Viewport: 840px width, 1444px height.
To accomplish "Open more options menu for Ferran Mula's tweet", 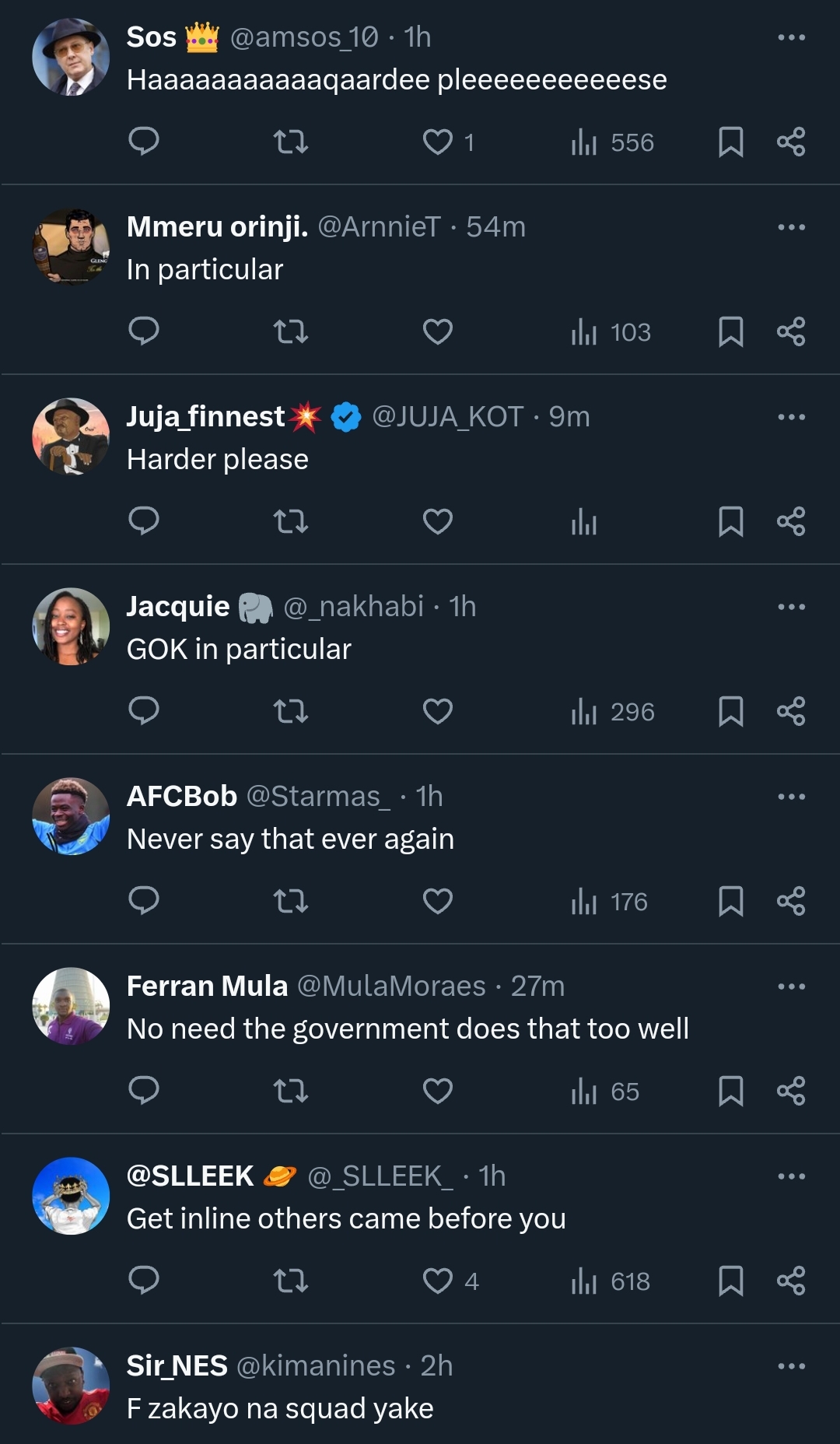I will pos(791,987).
